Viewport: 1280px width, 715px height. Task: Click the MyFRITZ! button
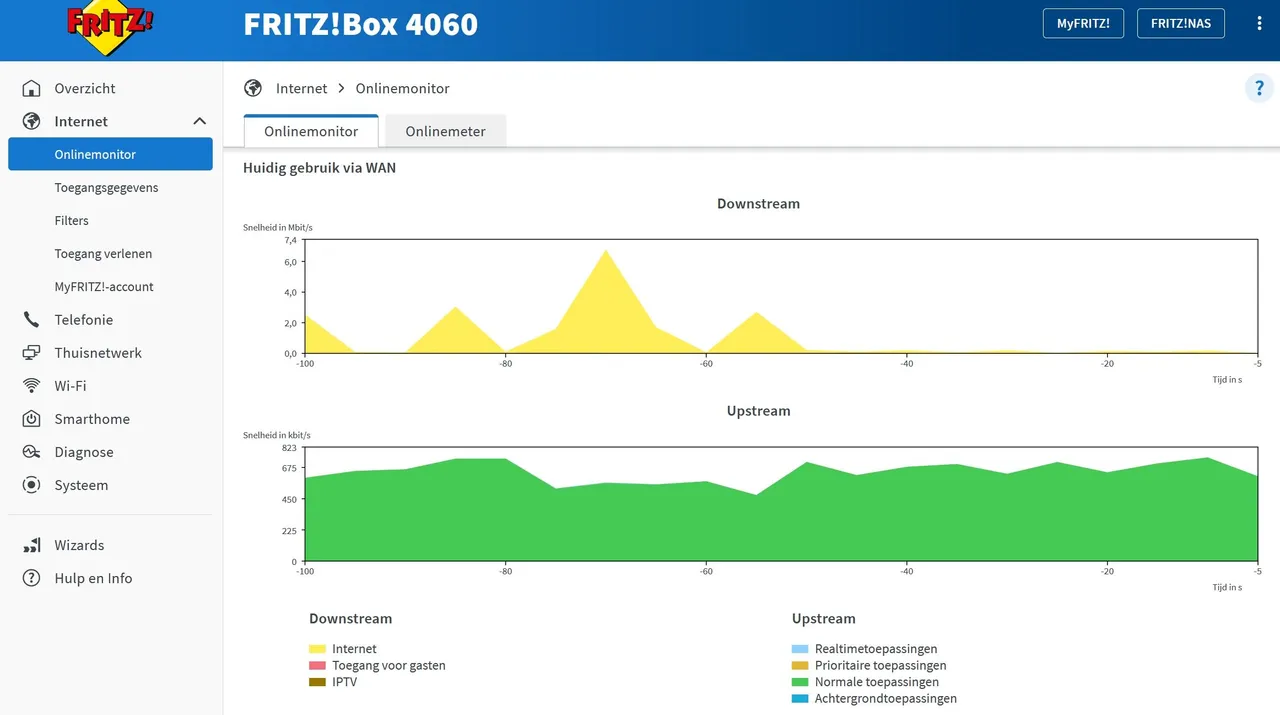pyautogui.click(x=1083, y=24)
